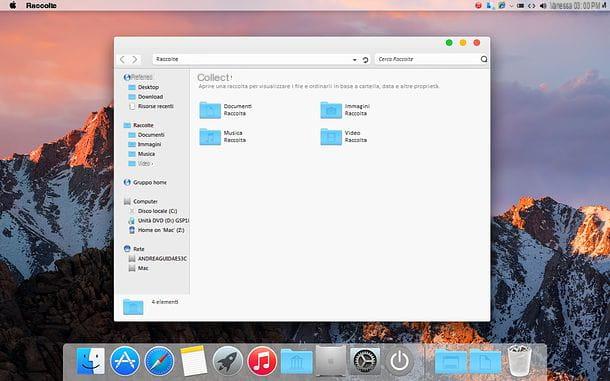Click the Mac Pro computer dock icon
610x381 pixels.
pos(330,361)
